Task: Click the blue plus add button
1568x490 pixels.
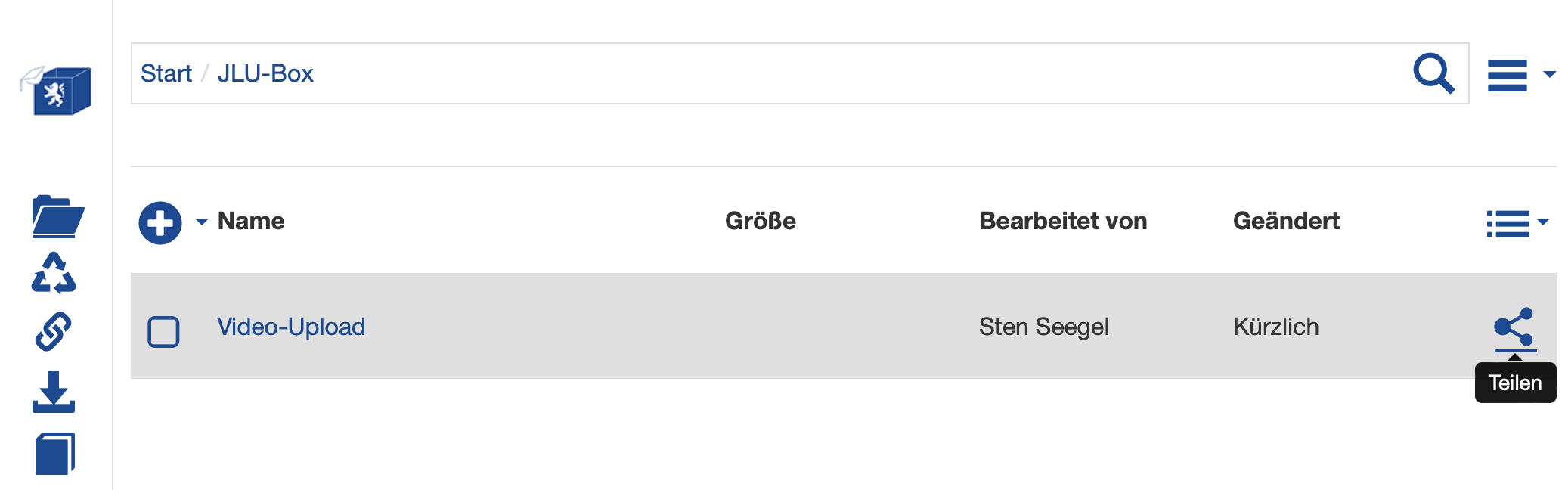Action: (160, 222)
